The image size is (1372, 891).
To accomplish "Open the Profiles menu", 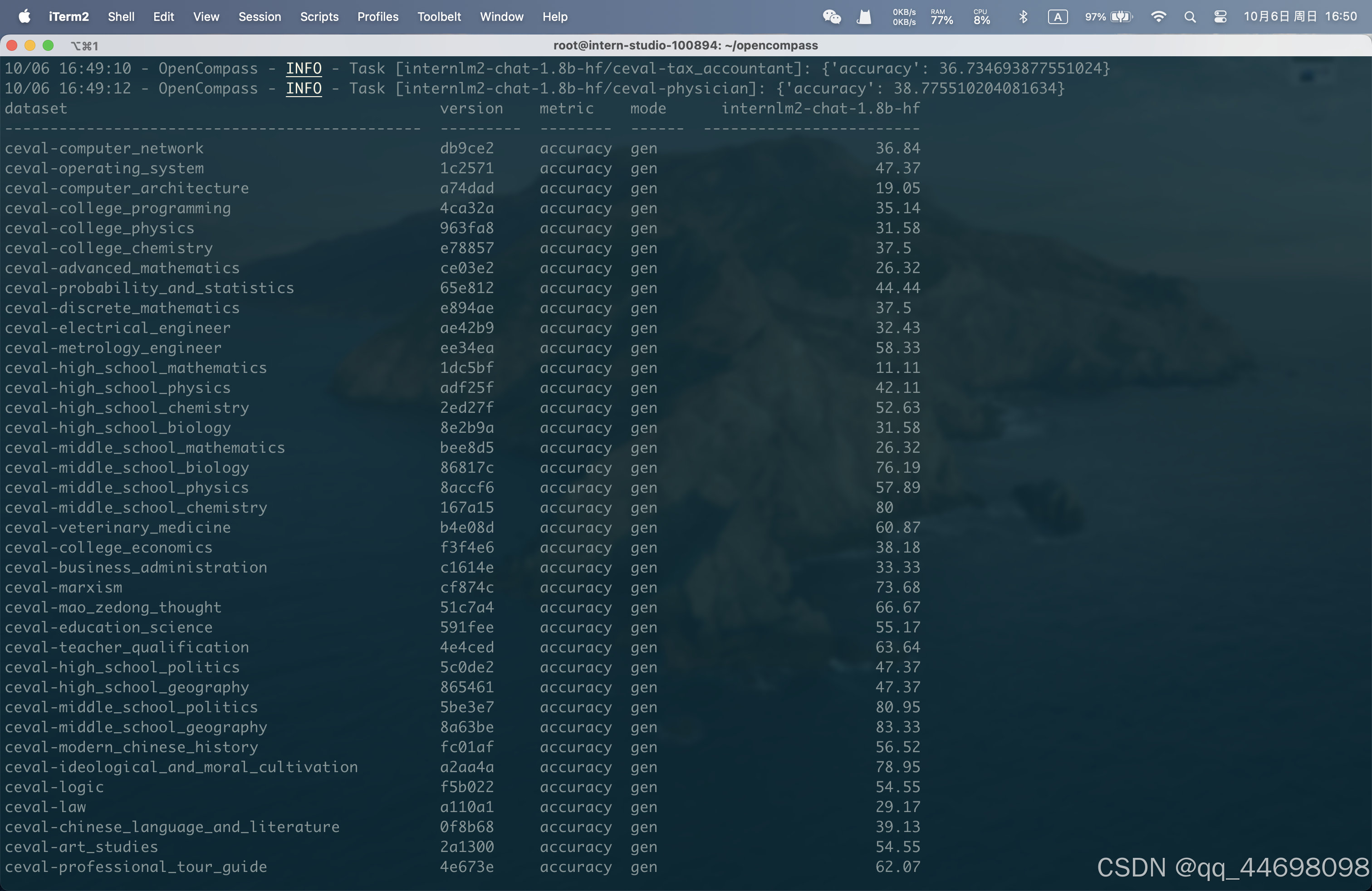I will [x=377, y=17].
